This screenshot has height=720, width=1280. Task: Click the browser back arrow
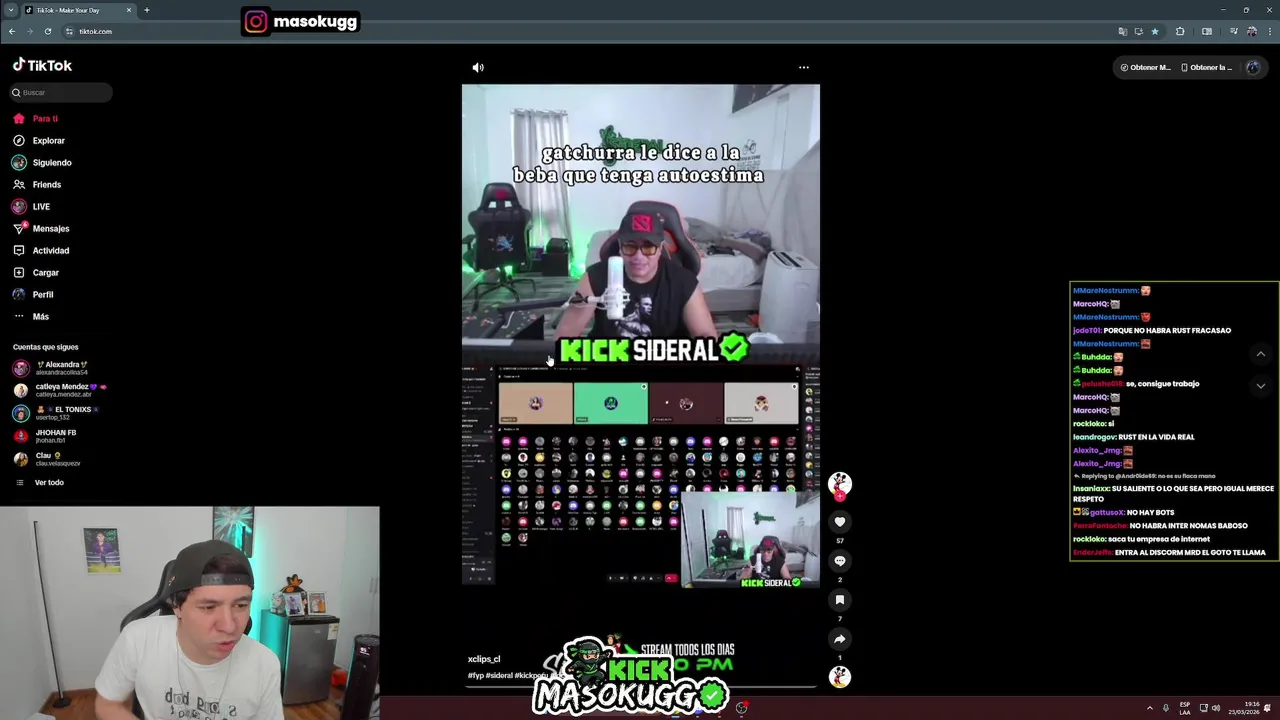point(12,31)
